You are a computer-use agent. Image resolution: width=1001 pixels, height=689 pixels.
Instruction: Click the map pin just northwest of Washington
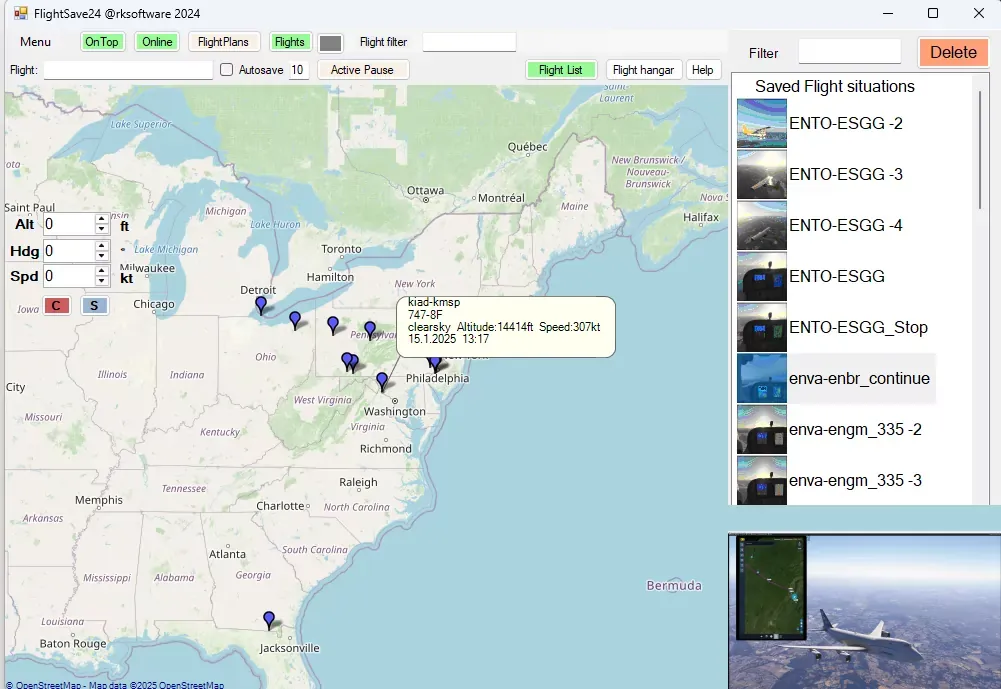pyautogui.click(x=382, y=381)
